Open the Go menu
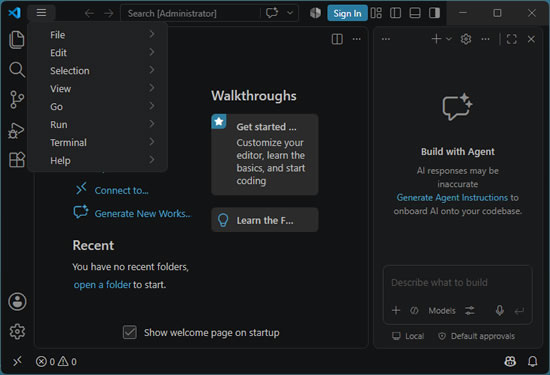 point(98,107)
